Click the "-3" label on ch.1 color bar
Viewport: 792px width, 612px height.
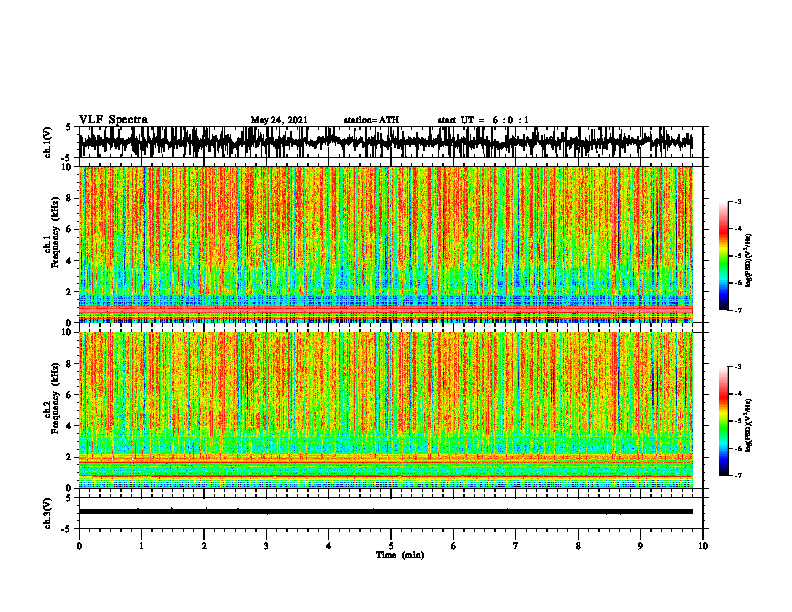pos(737,201)
